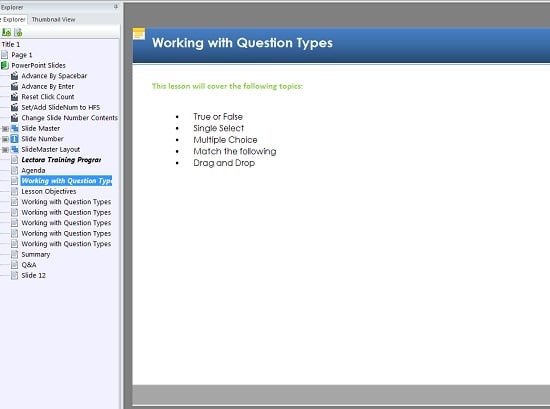
Task: Select the Reset Click Count action
Action: pyautogui.click(x=48, y=97)
